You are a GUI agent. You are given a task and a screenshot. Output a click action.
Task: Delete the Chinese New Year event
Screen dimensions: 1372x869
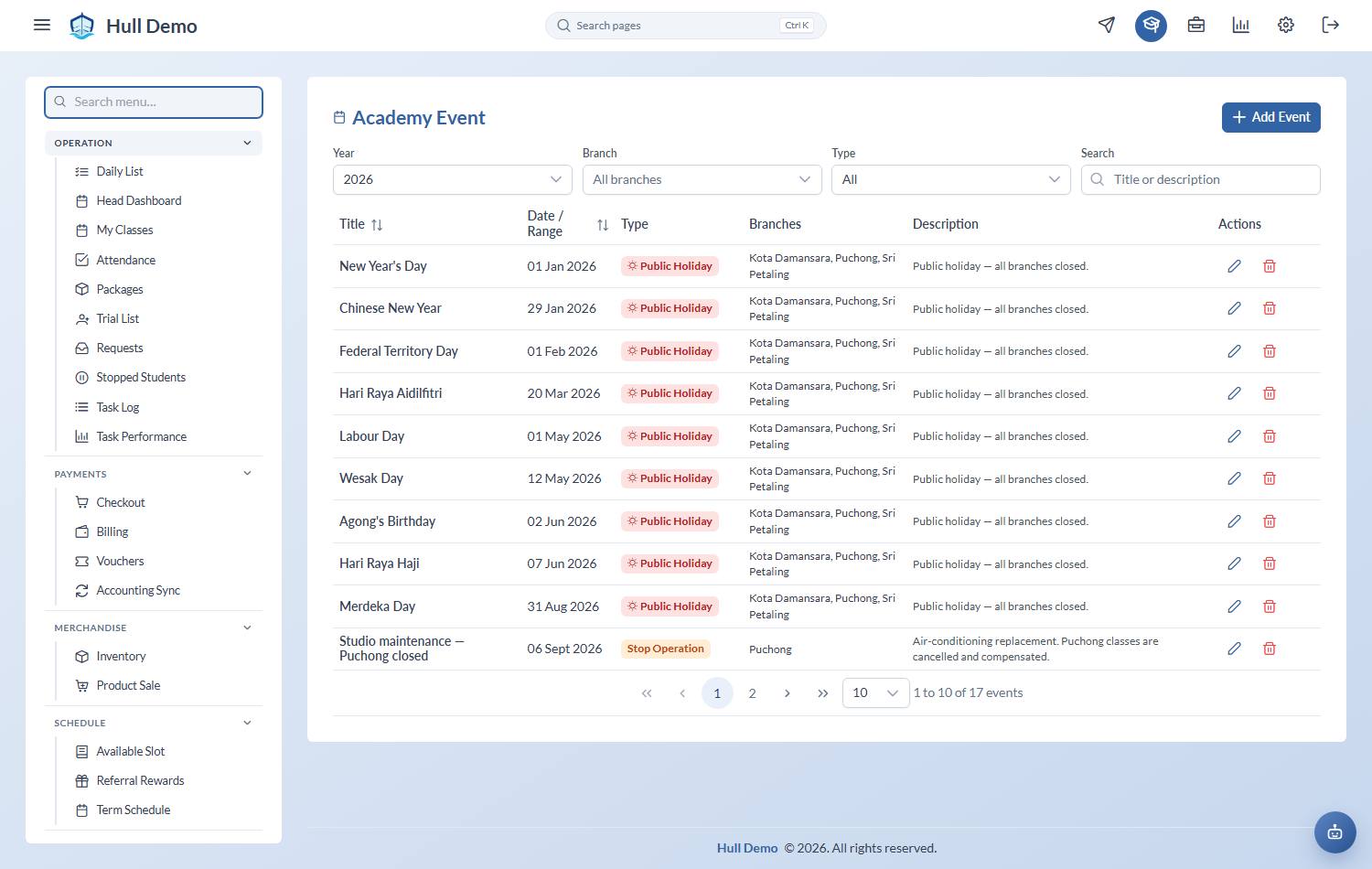click(1270, 308)
